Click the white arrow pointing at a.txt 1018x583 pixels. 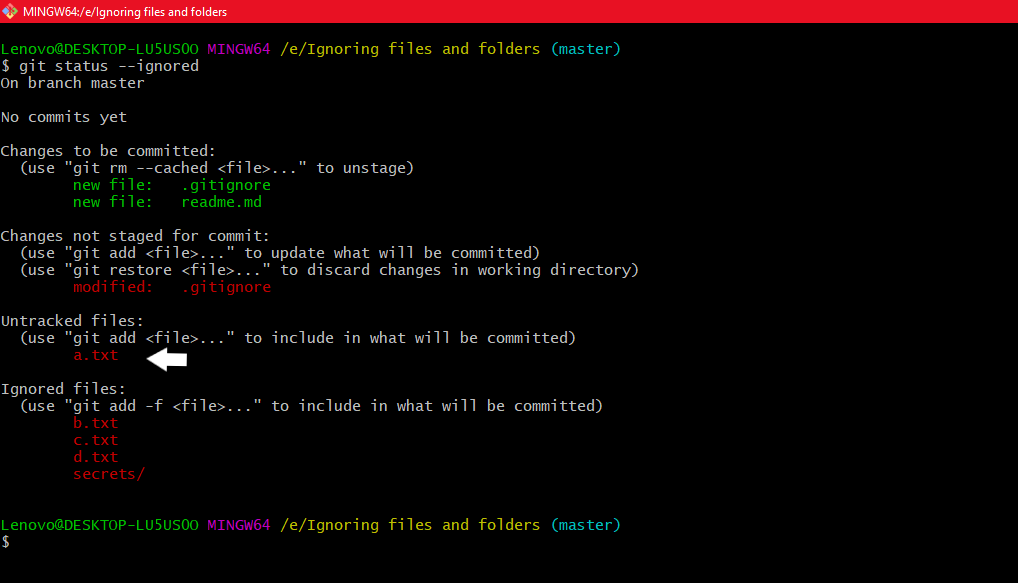[x=167, y=358]
